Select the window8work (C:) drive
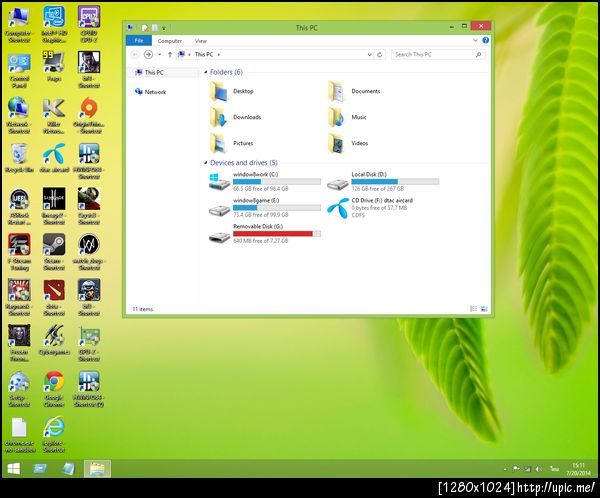 265,181
